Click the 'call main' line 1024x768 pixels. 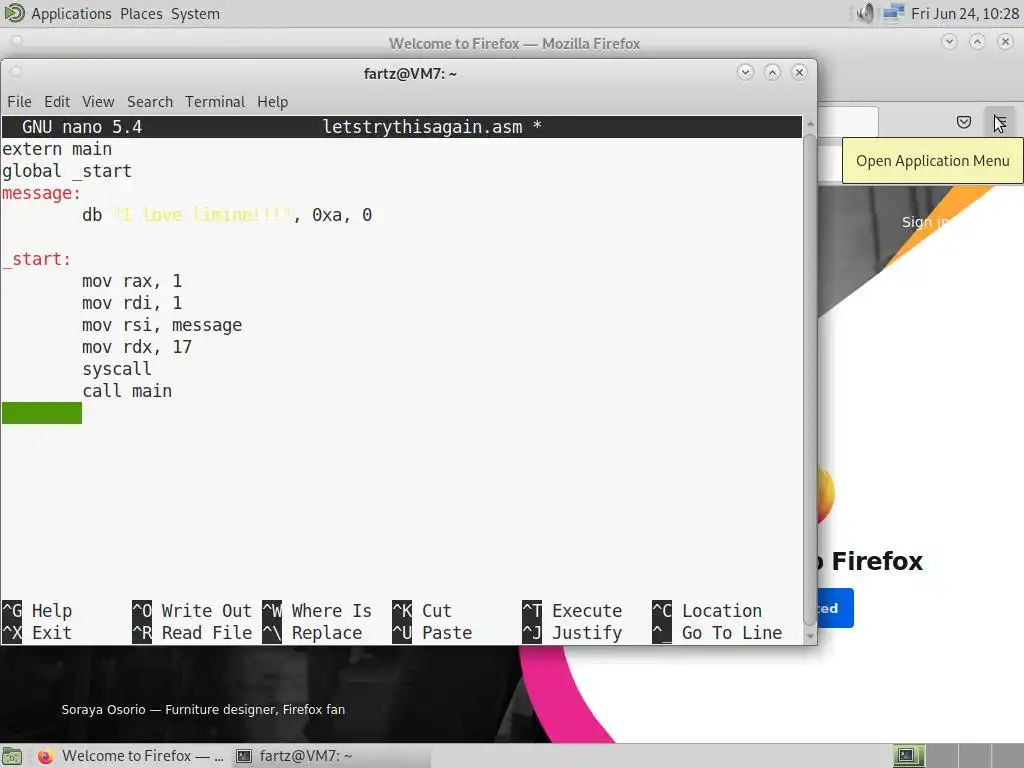(x=127, y=391)
